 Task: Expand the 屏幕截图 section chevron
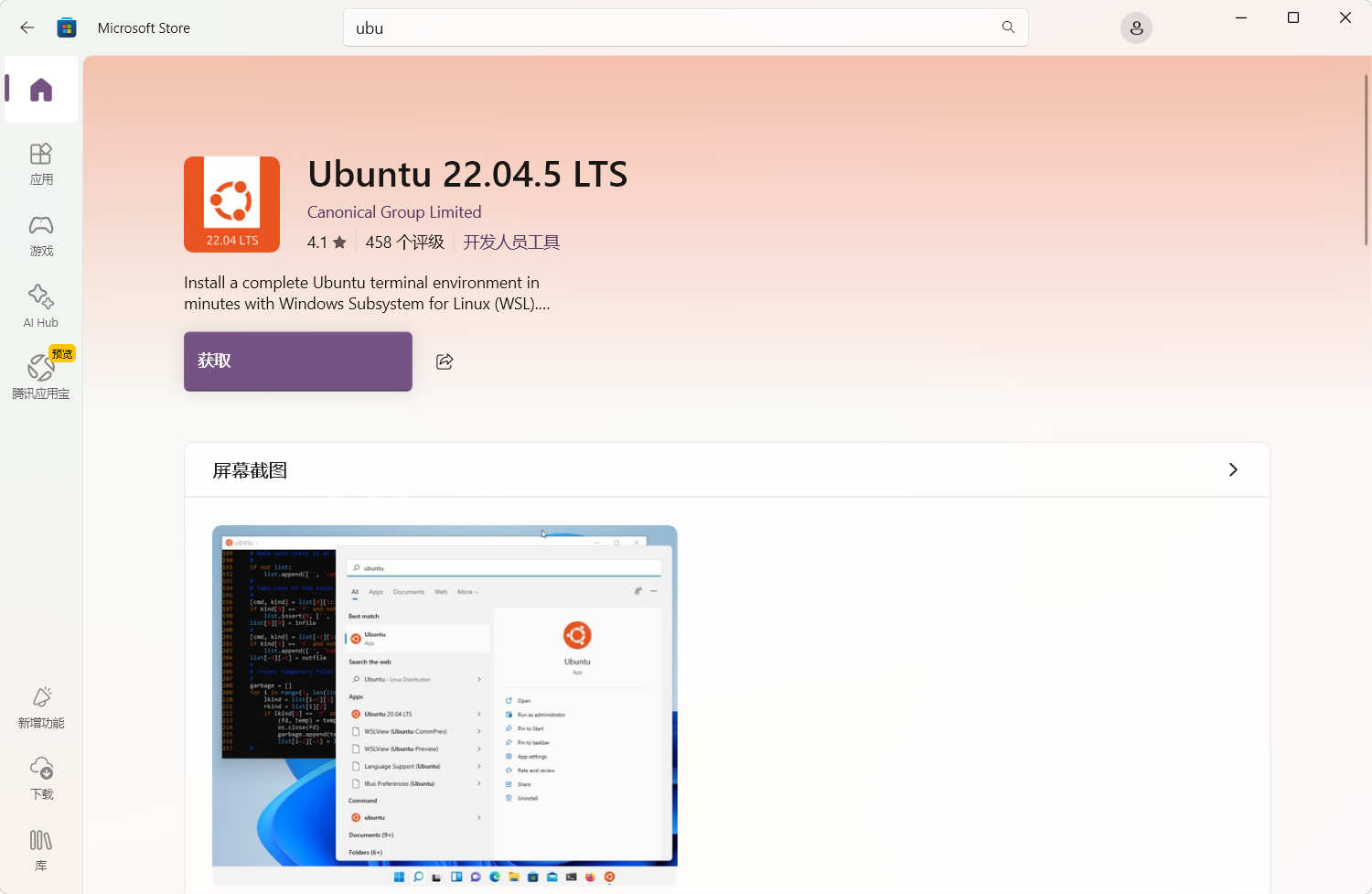click(x=1233, y=469)
